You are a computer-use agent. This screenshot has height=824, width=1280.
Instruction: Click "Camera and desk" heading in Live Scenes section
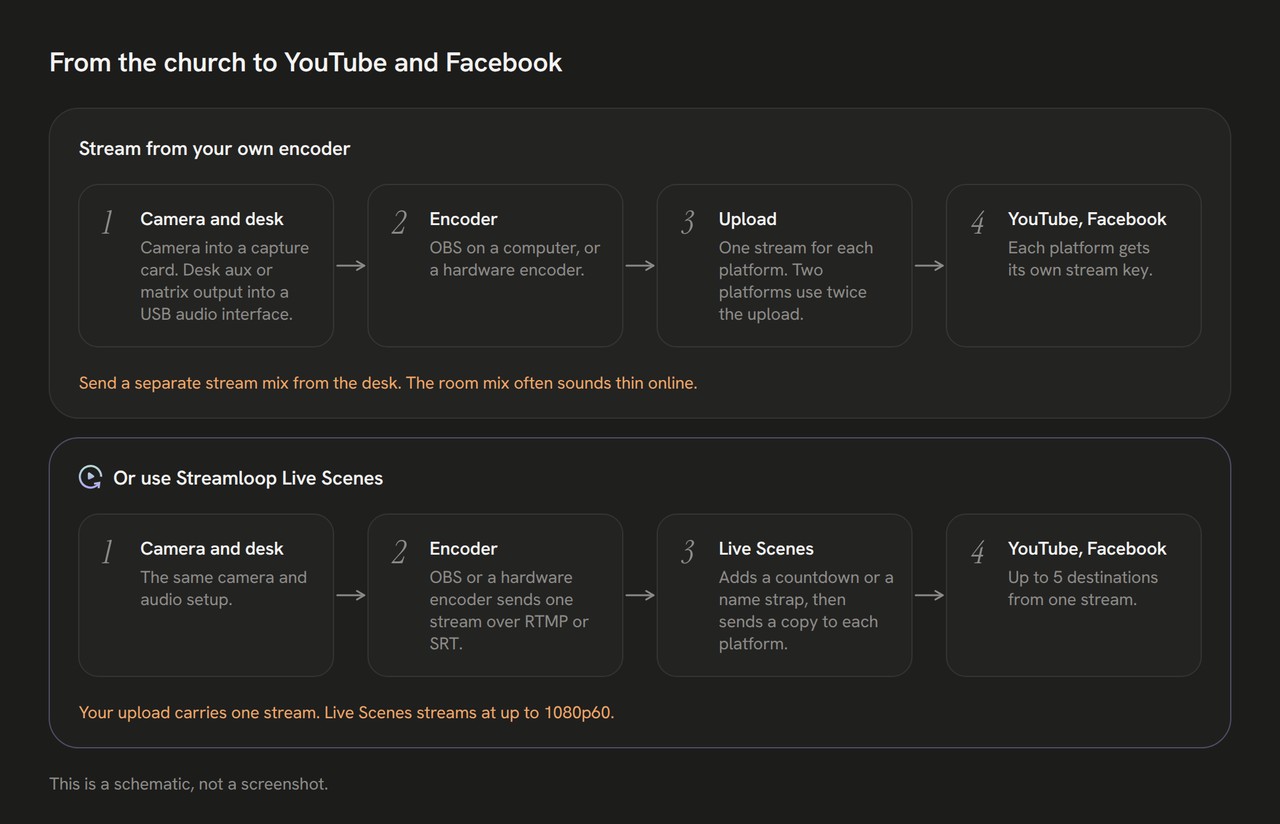212,549
